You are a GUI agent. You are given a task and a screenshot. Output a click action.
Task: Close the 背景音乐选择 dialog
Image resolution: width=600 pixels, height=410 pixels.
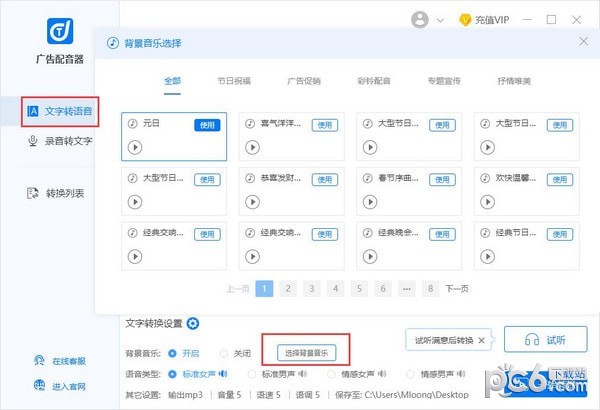584,41
